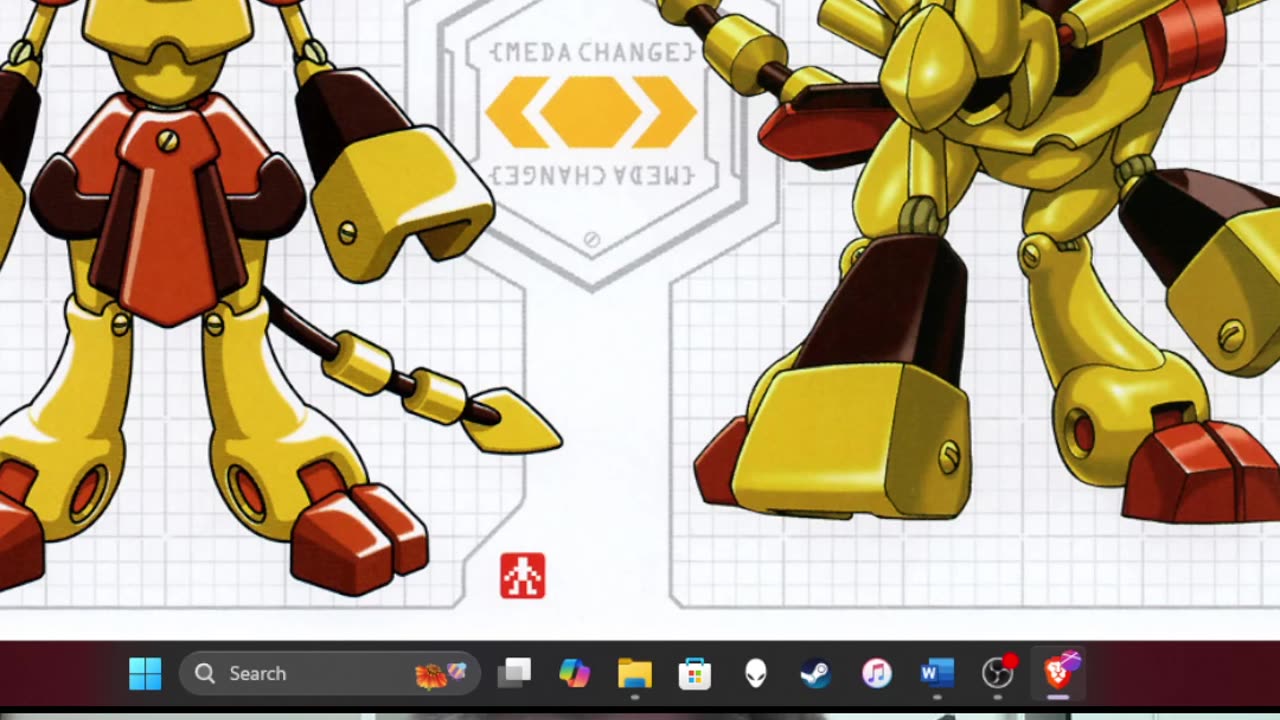Click the 'MEDA CHANGE' heading text
Image resolution: width=1280 pixels, height=720 pixels.
coord(592,53)
